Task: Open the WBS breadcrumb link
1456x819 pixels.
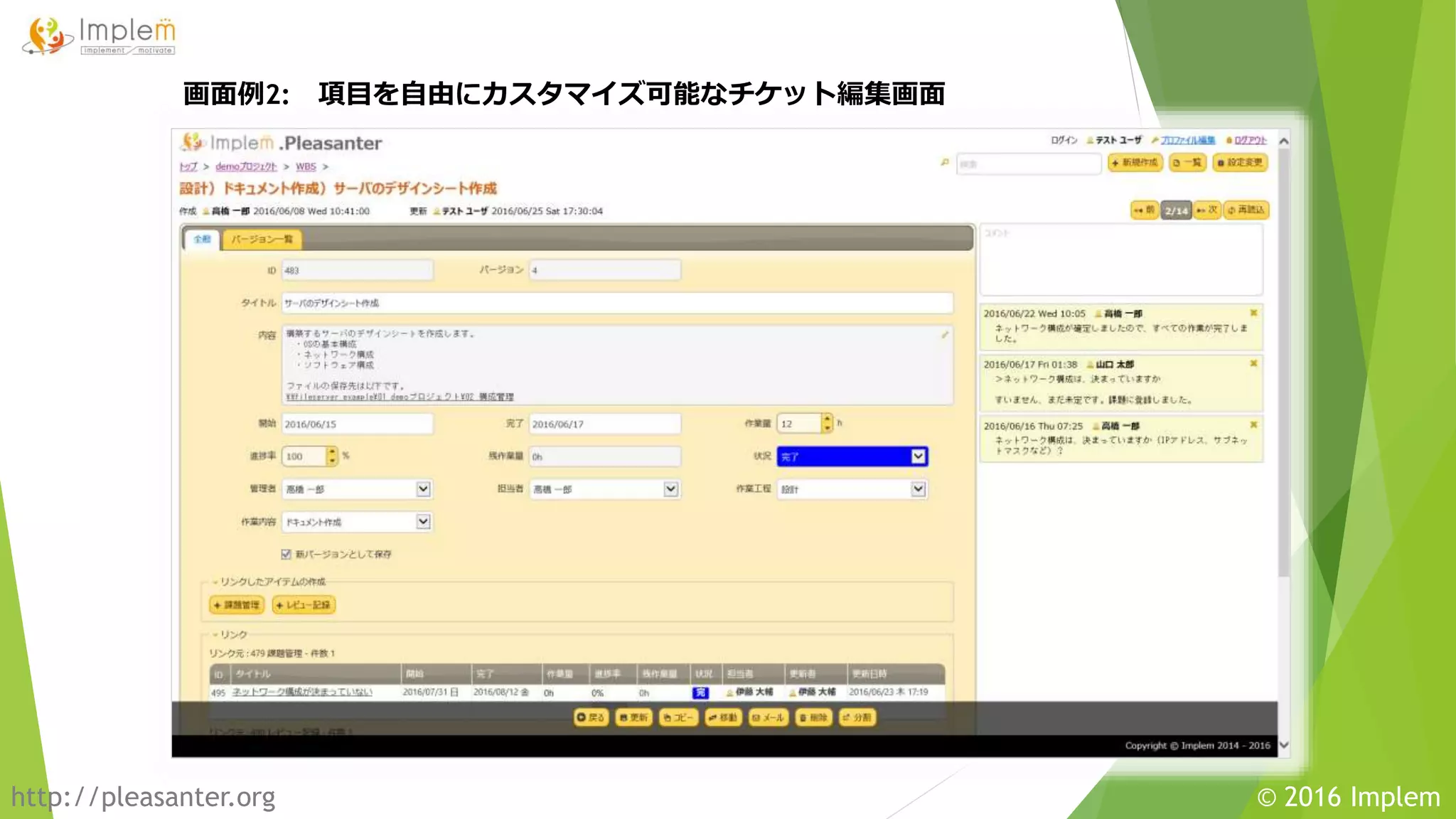Action: (306, 166)
